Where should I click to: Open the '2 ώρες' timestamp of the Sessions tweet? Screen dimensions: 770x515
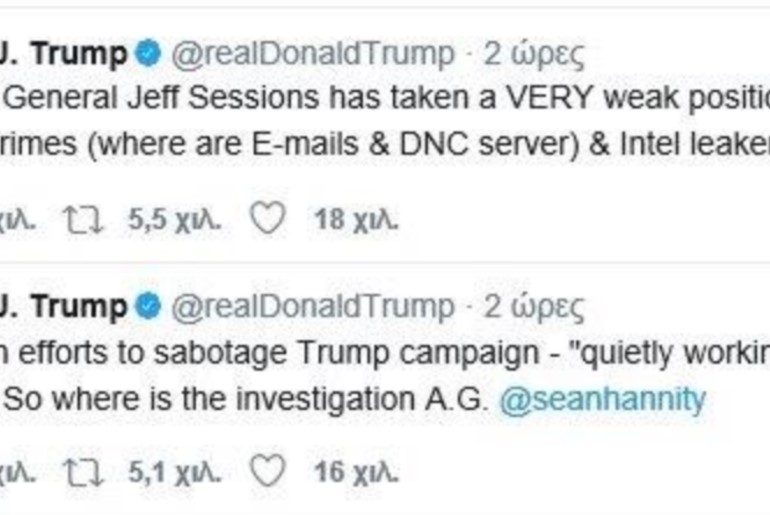click(x=534, y=55)
